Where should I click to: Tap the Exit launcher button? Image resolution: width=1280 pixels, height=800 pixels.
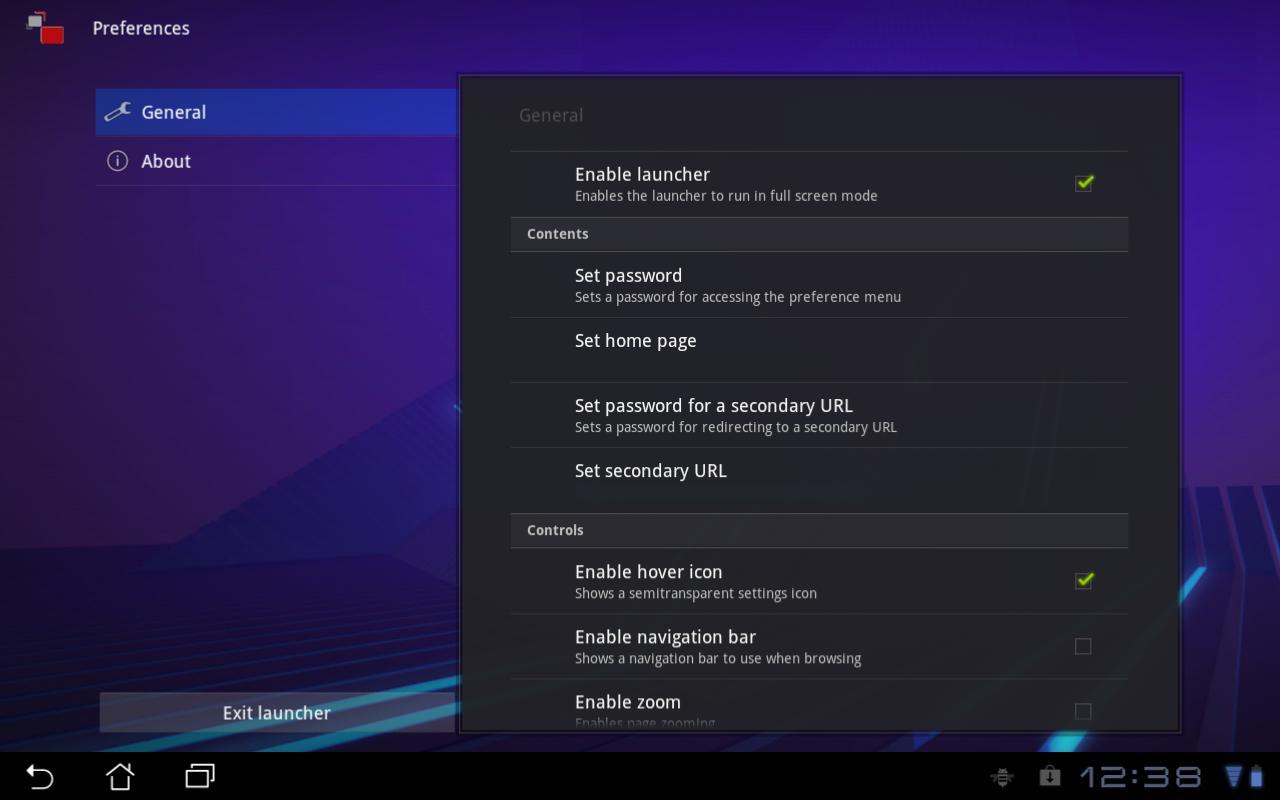[276, 713]
